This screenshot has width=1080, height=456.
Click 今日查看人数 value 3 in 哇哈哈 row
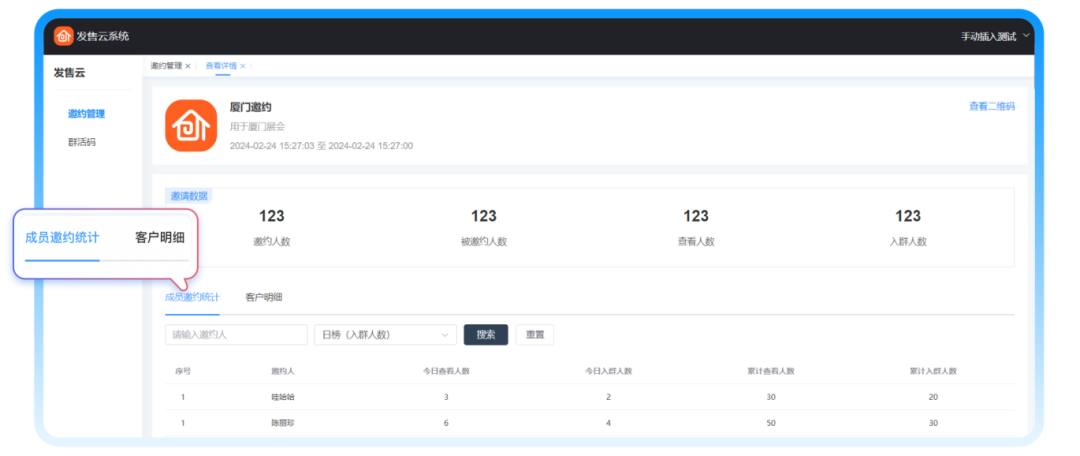[x=446, y=397]
